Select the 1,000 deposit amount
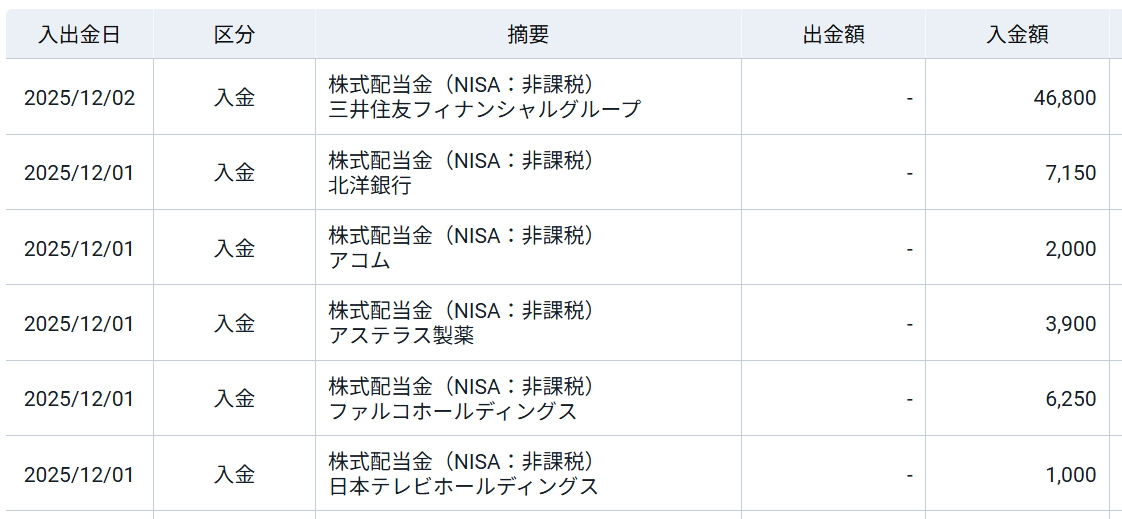 point(1070,475)
